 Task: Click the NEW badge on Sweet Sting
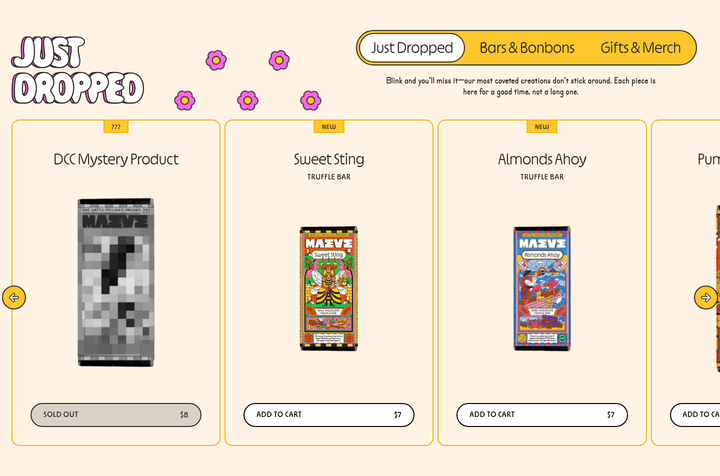point(329,127)
